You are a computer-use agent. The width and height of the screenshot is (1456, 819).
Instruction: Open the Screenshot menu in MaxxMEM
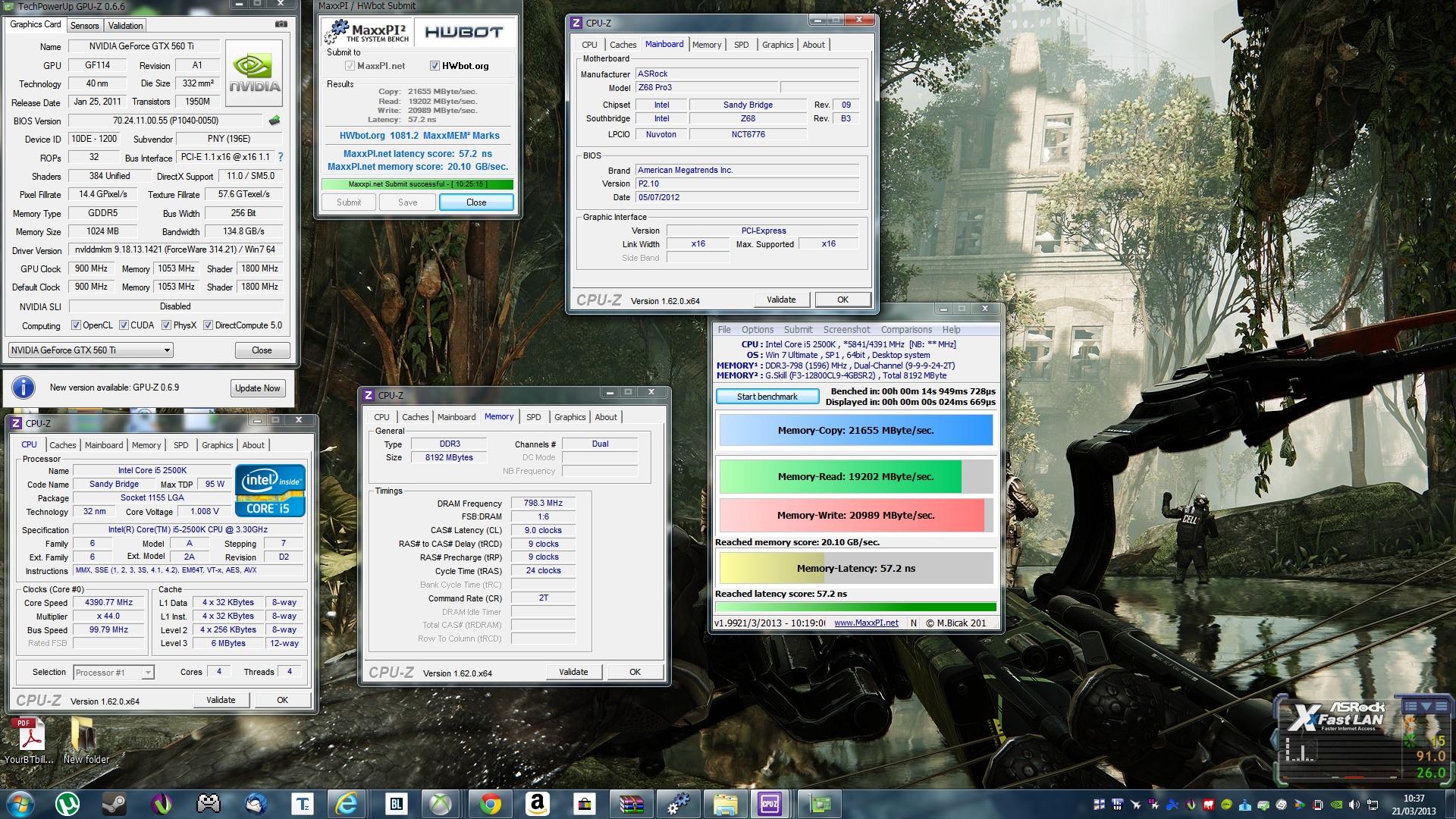[846, 330]
